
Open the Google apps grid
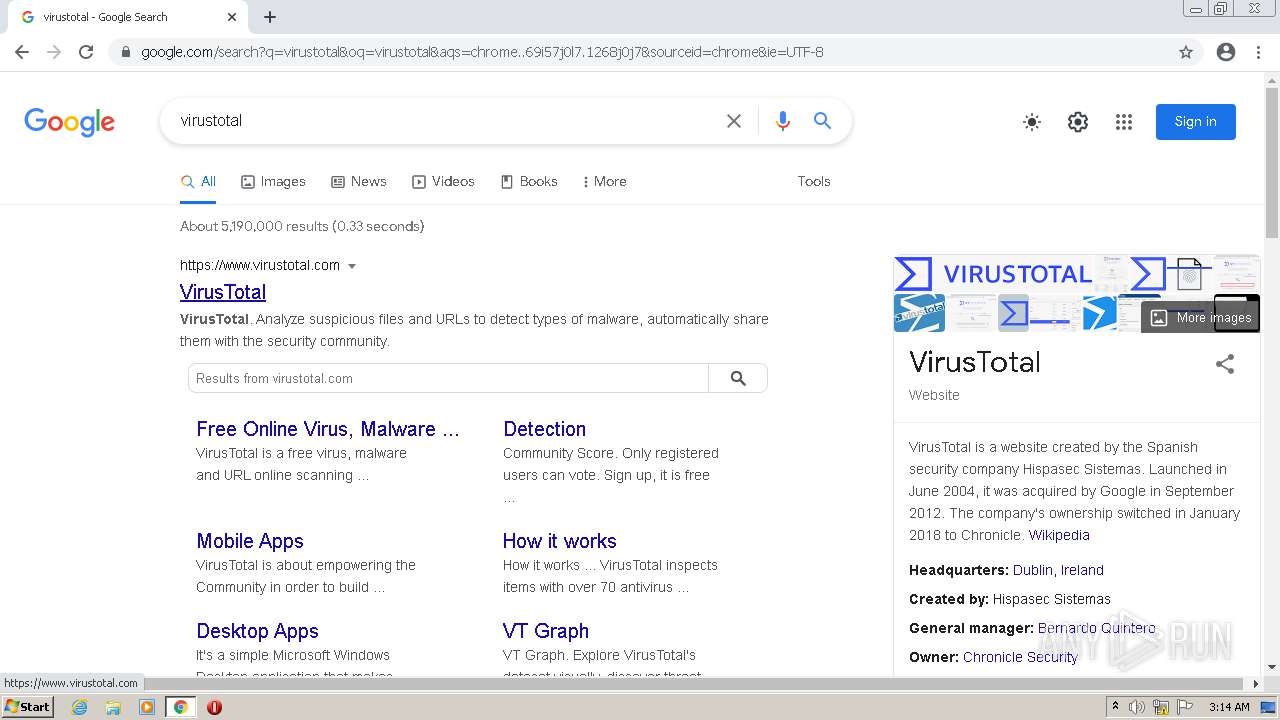(1124, 122)
